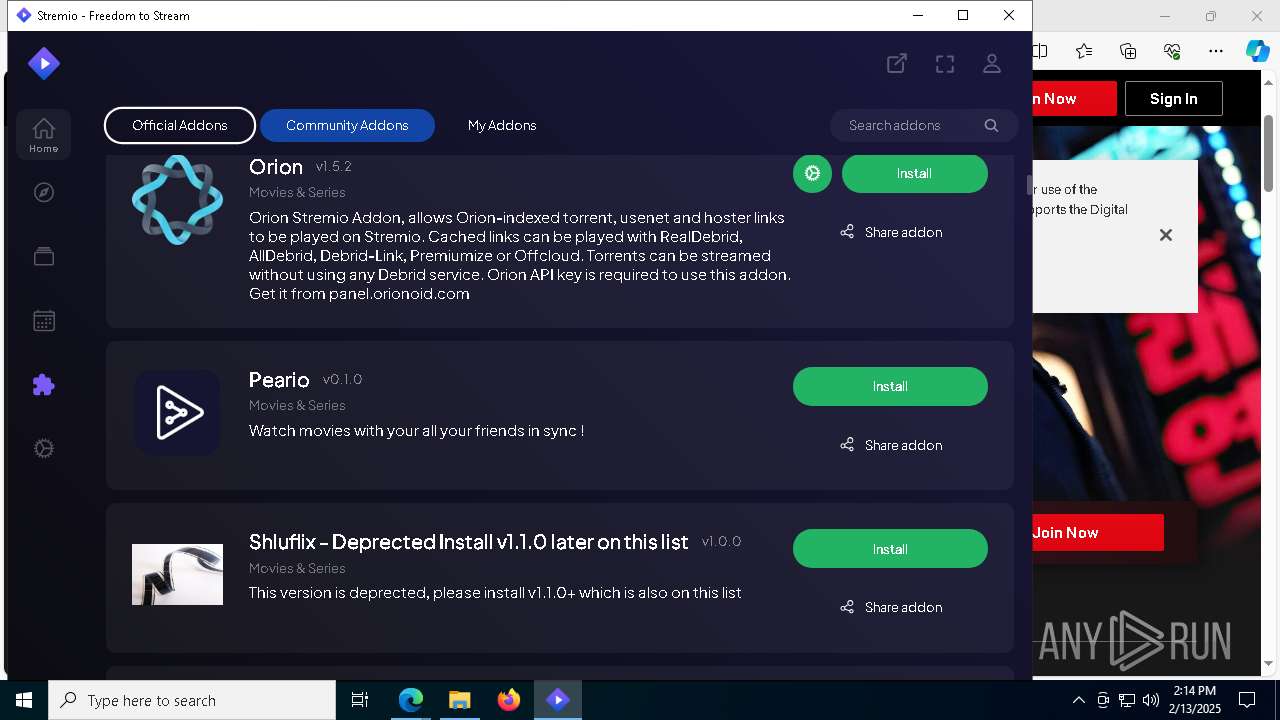Open Settings gear in sidebar
1280x720 pixels.
pyautogui.click(x=44, y=449)
